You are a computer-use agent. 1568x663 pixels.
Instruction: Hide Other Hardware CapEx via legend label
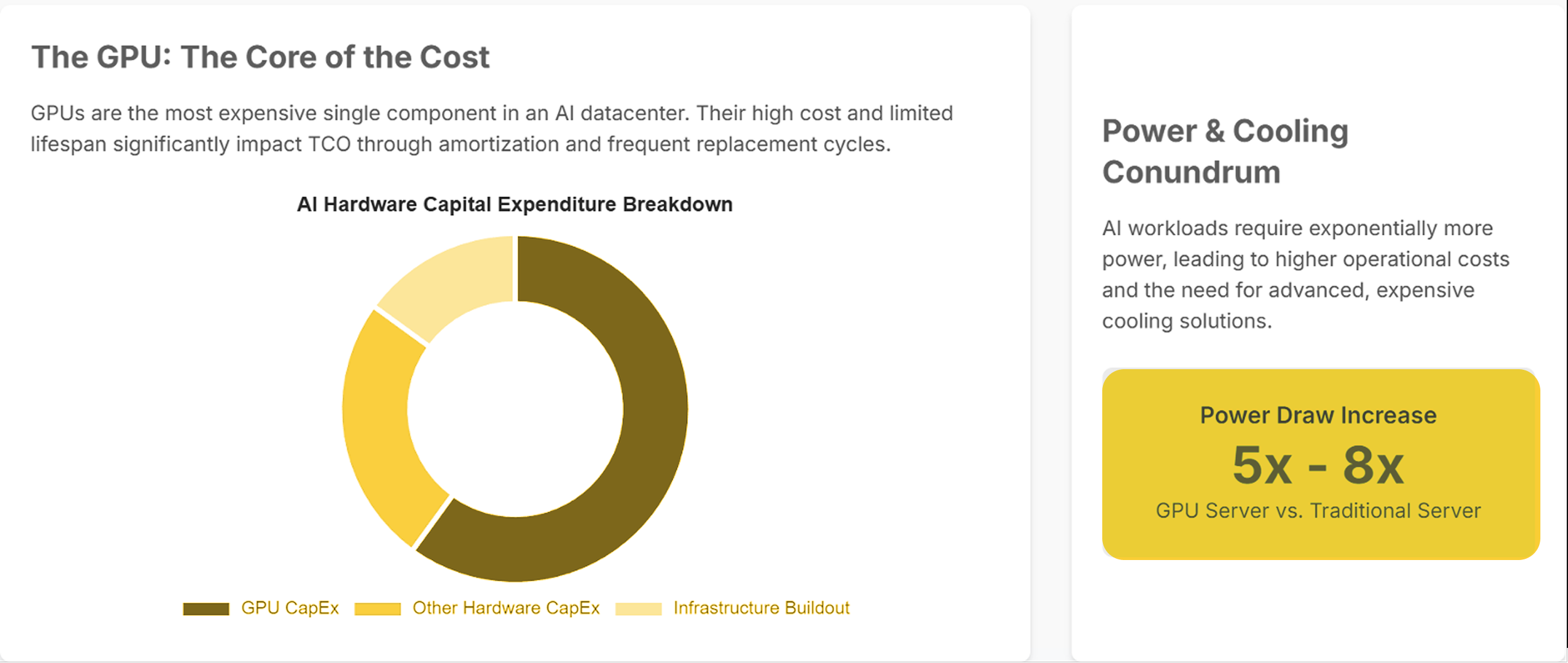tap(506, 608)
